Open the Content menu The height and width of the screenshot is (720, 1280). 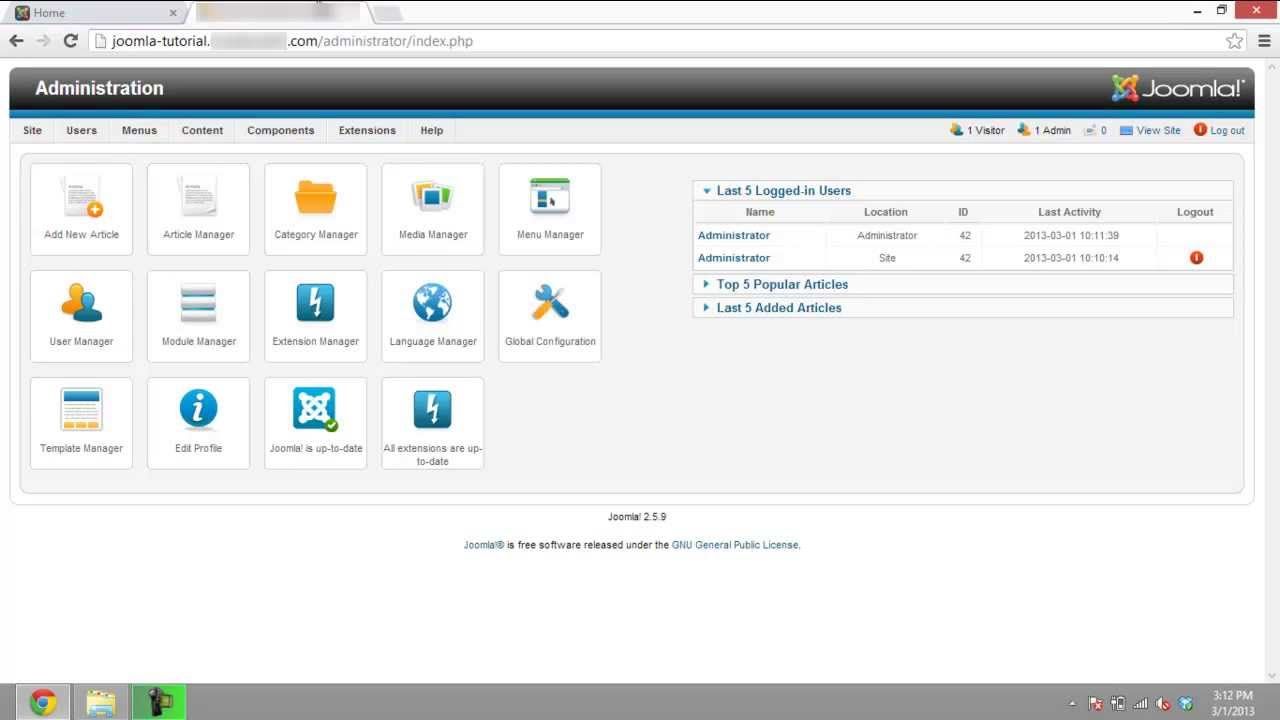[202, 130]
